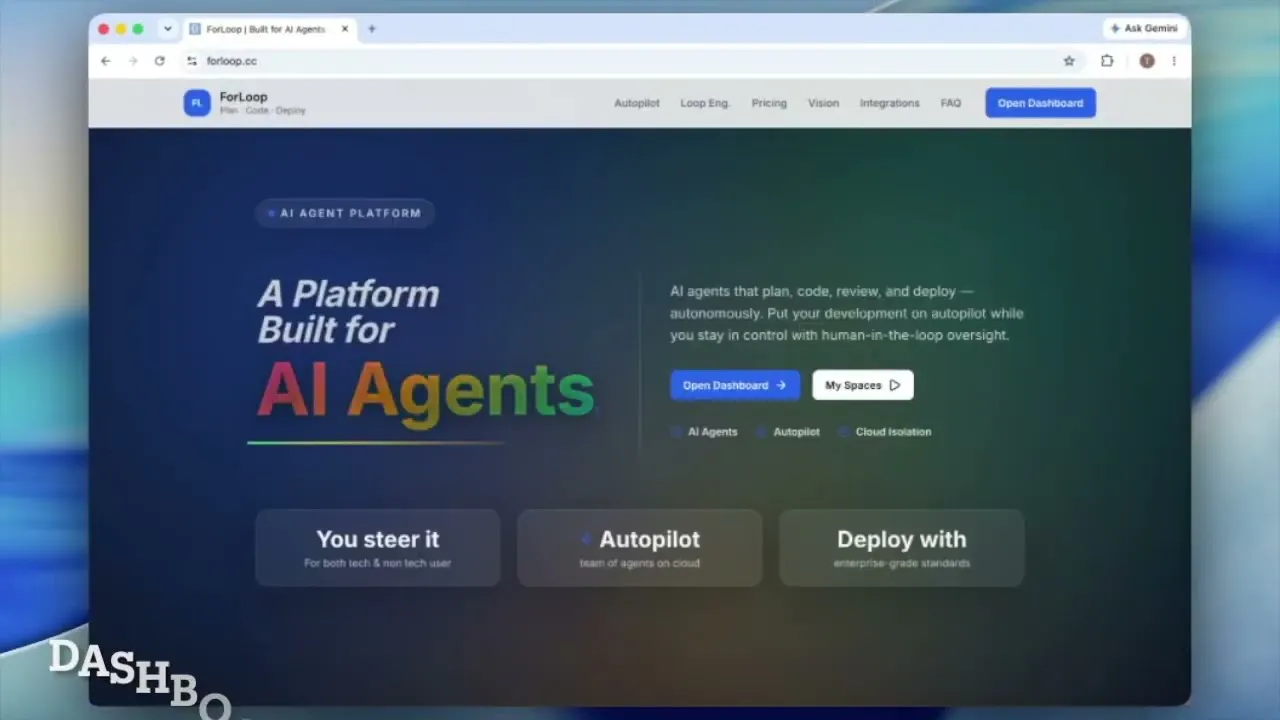The height and width of the screenshot is (720, 1280).
Task: Open the Loop Eng. nav item
Action: (x=705, y=103)
